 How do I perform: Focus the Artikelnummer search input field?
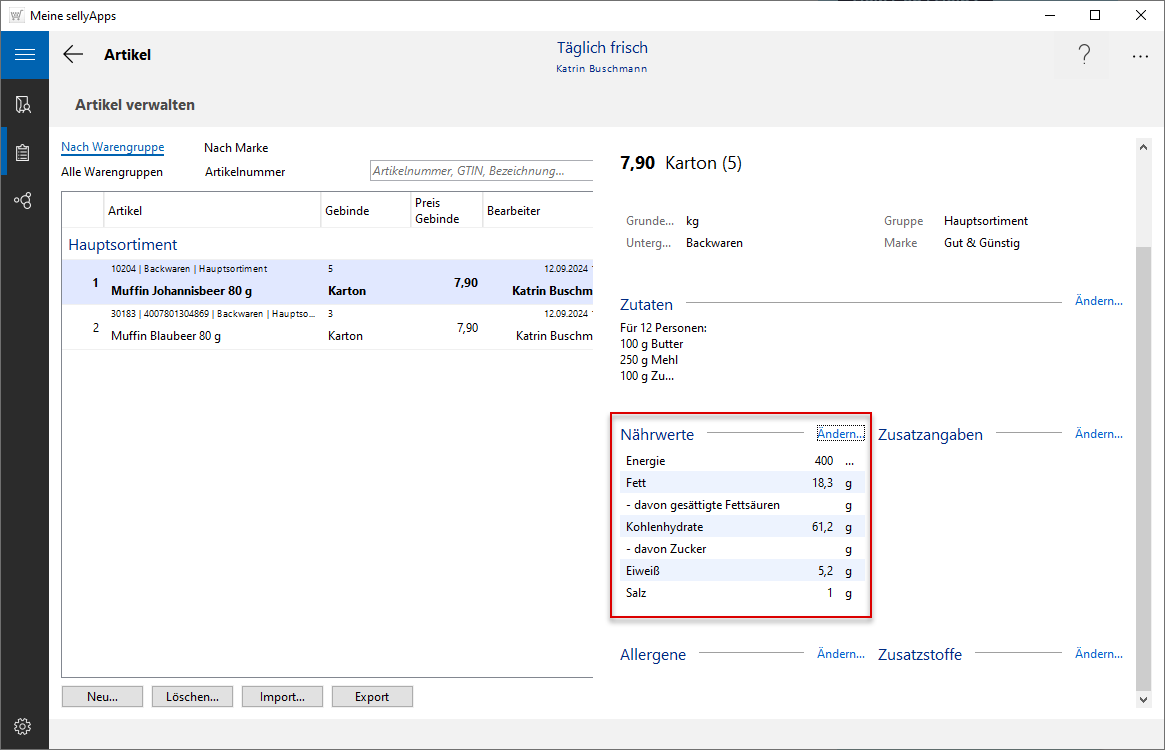click(480, 171)
